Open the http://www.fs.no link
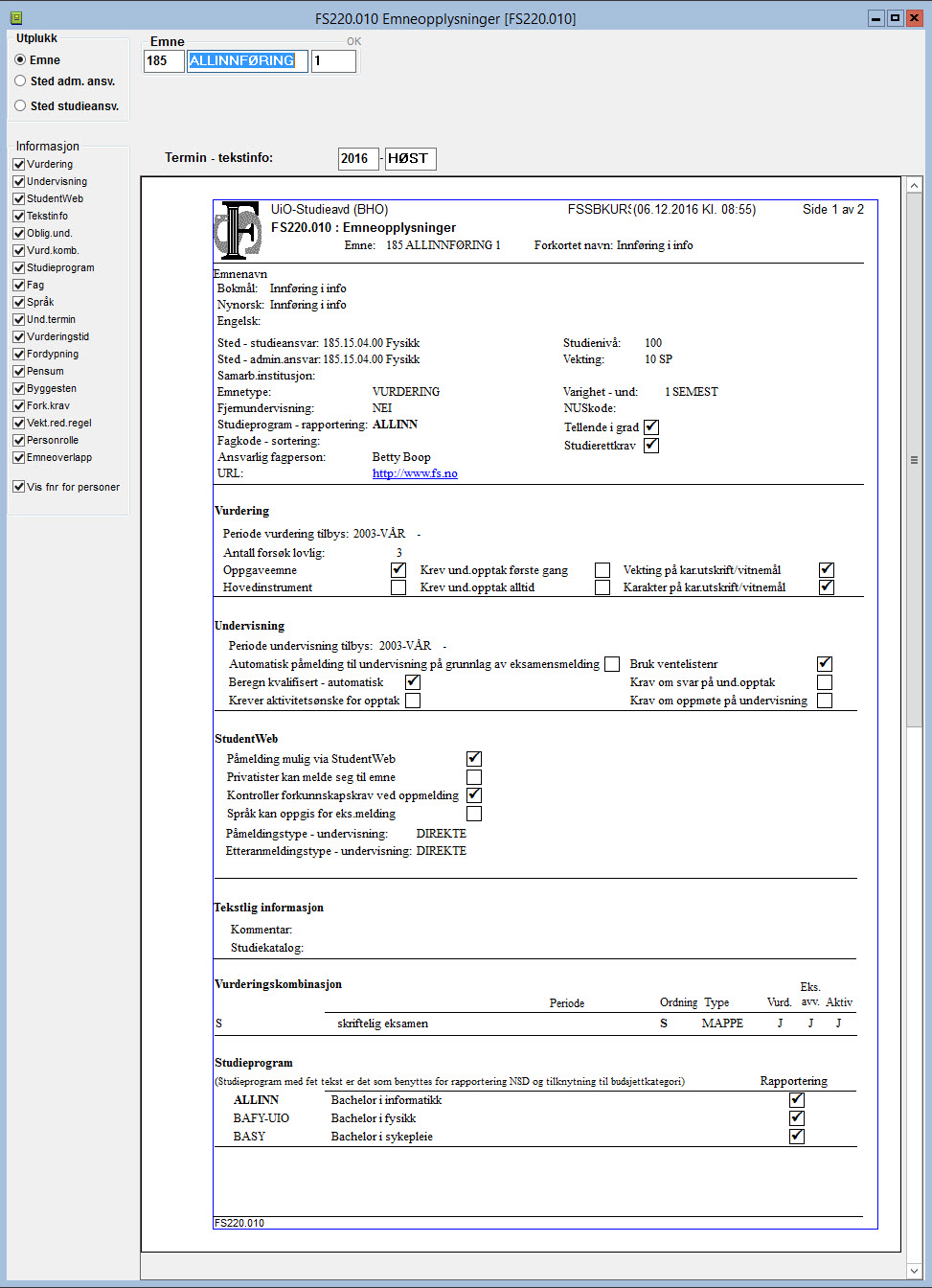Screen dimensions: 932x1288 click(415, 473)
